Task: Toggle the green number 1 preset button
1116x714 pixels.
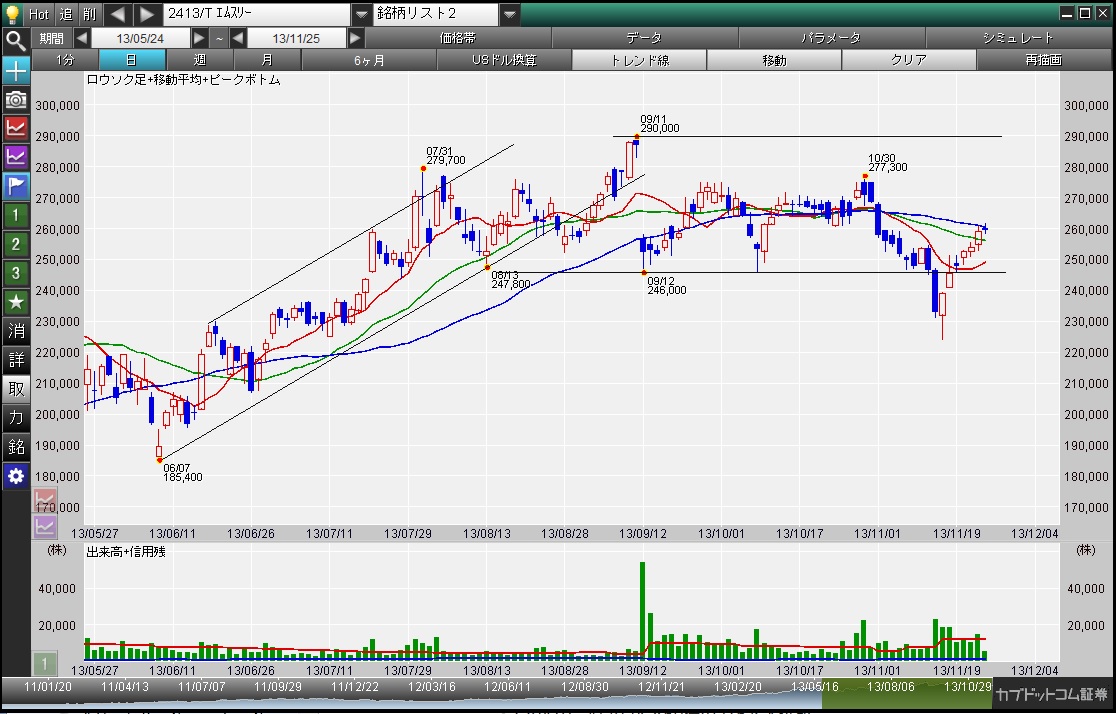Action: coord(16,214)
